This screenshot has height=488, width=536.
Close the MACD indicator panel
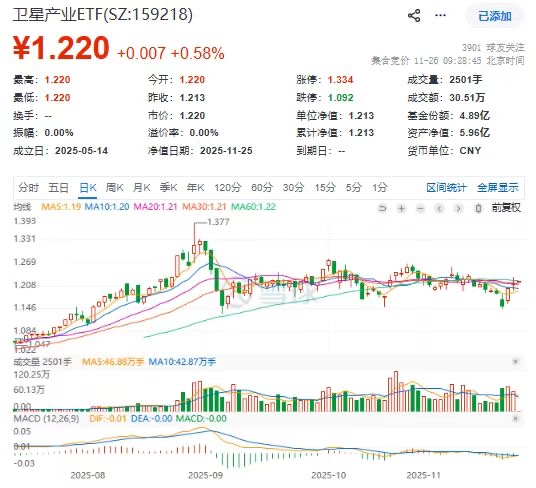[515, 419]
